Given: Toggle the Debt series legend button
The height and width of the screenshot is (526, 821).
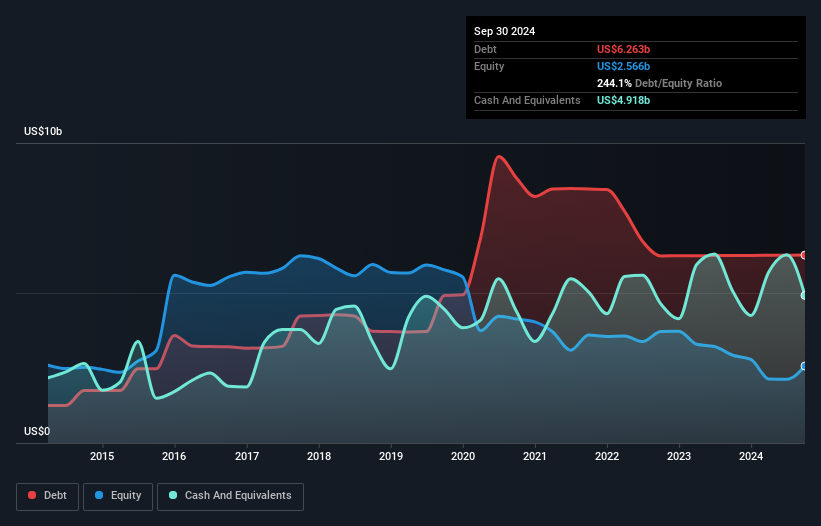Looking at the screenshot, I should 47,496.
